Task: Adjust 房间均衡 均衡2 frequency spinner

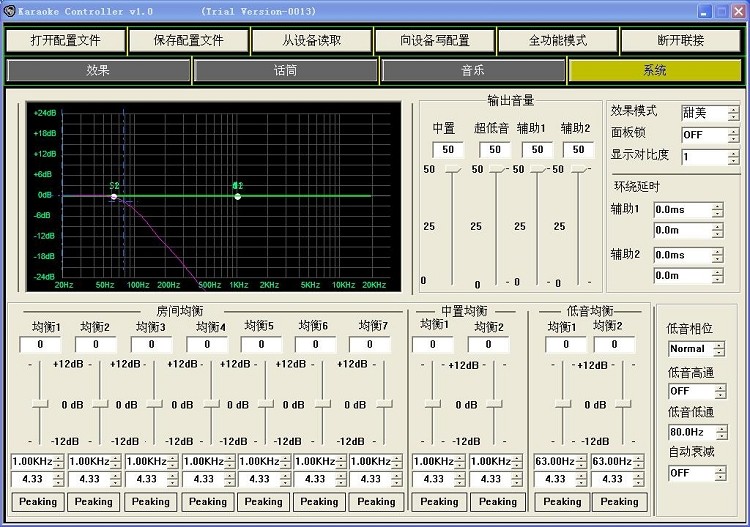Action: point(95,461)
